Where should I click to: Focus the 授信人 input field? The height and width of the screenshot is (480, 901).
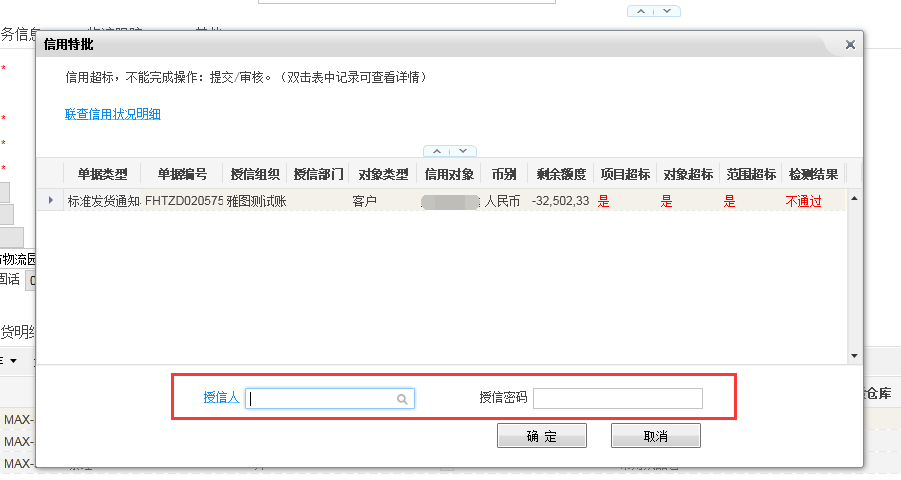320,399
